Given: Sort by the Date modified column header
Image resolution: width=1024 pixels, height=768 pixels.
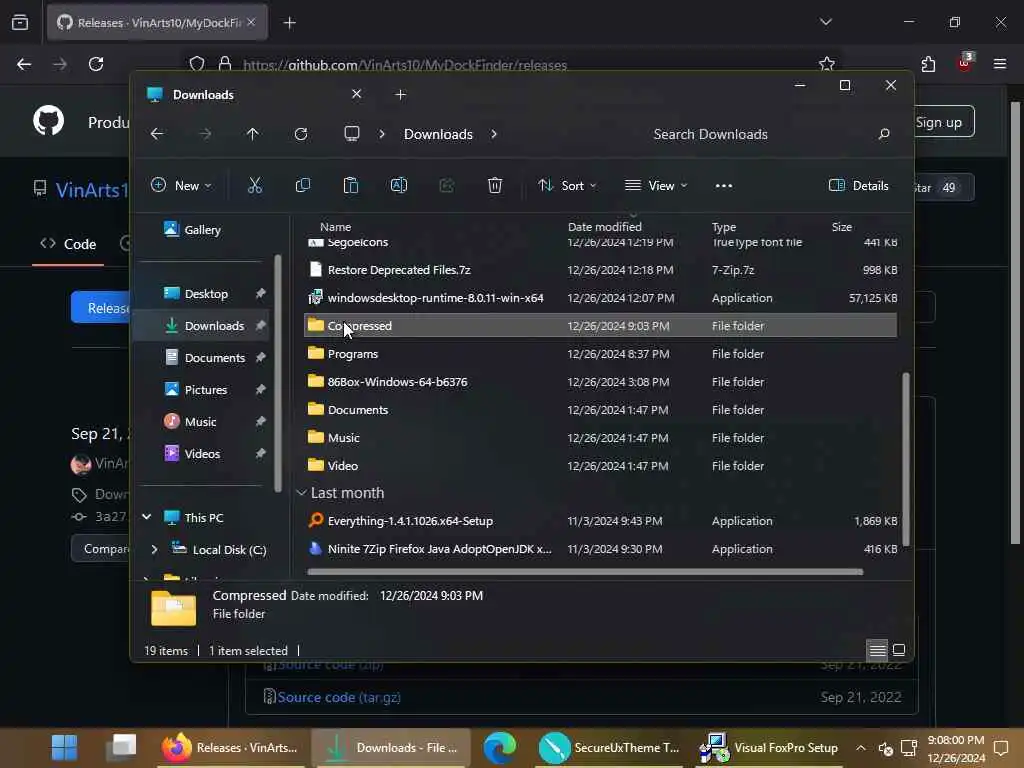Looking at the screenshot, I should [604, 227].
